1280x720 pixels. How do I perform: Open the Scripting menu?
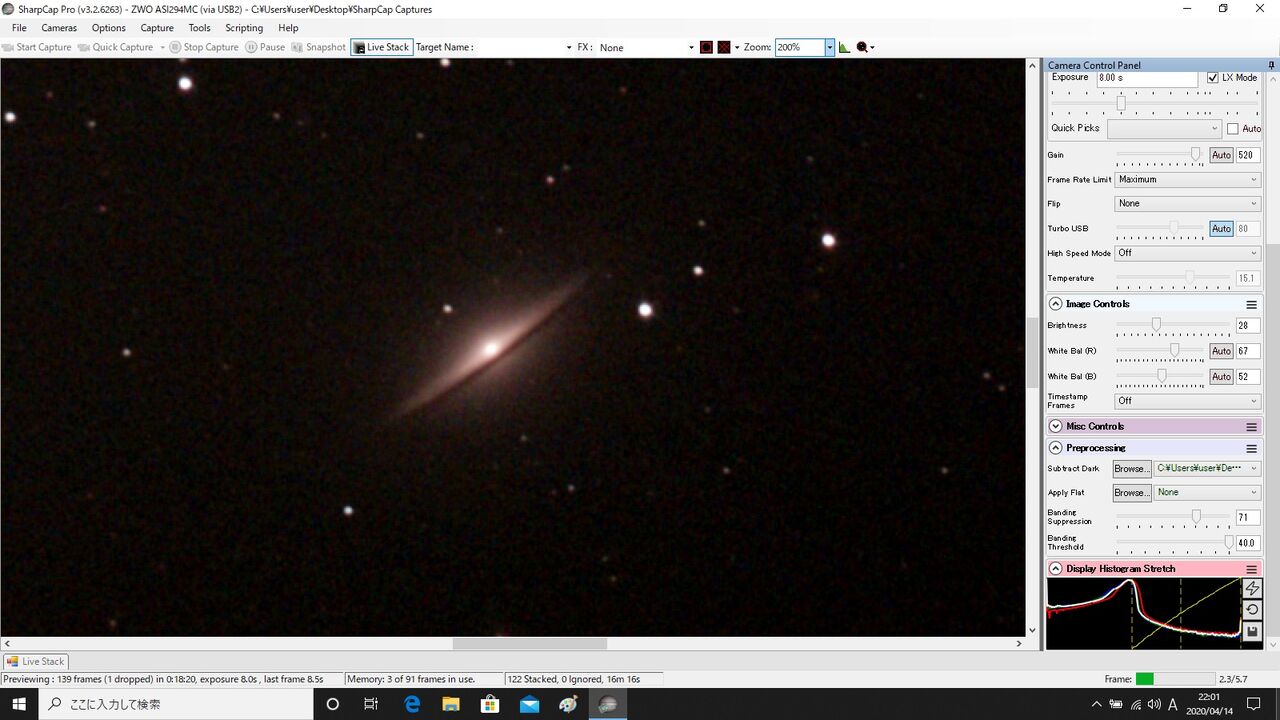pyautogui.click(x=244, y=28)
